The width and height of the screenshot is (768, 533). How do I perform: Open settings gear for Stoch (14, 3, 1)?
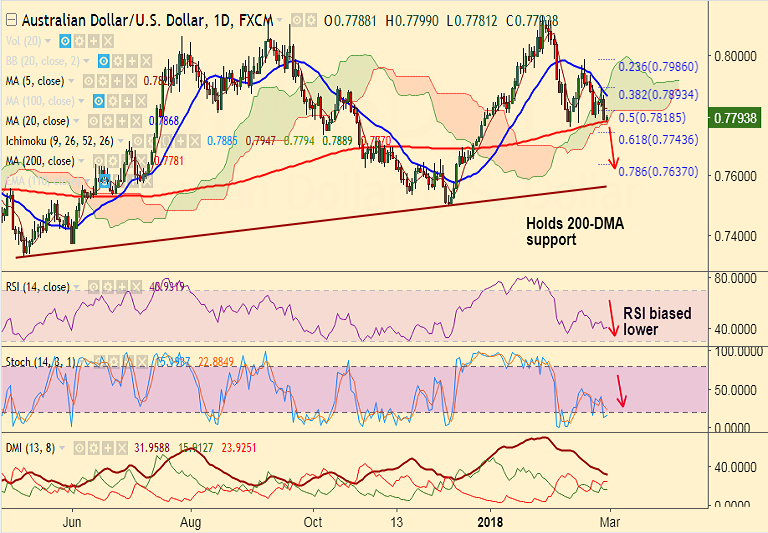[114, 362]
